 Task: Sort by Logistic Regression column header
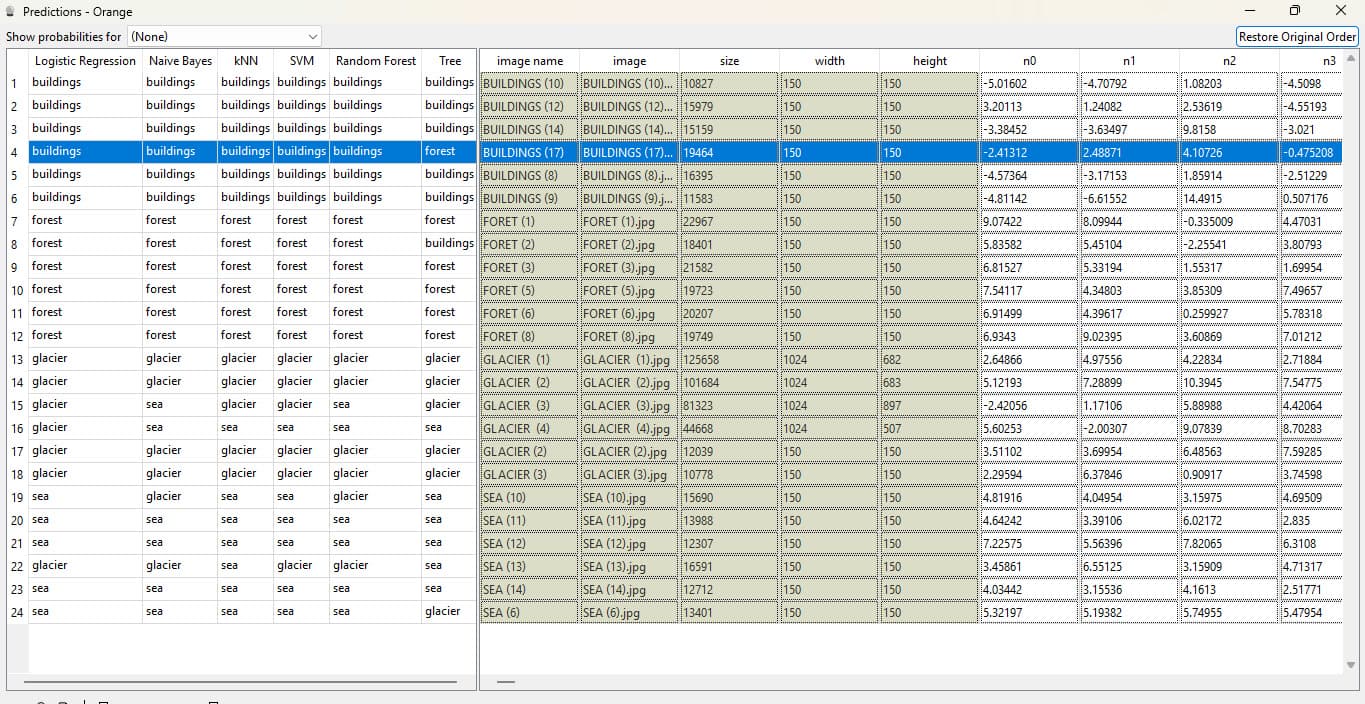coord(85,61)
